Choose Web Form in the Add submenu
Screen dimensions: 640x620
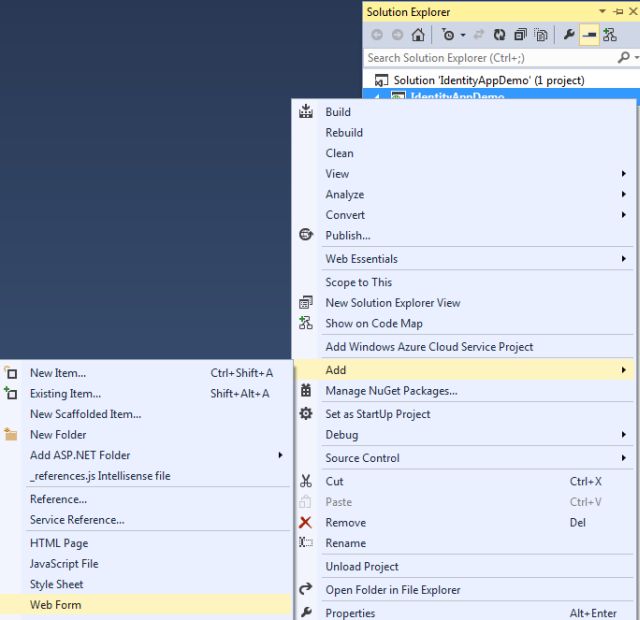(146, 604)
